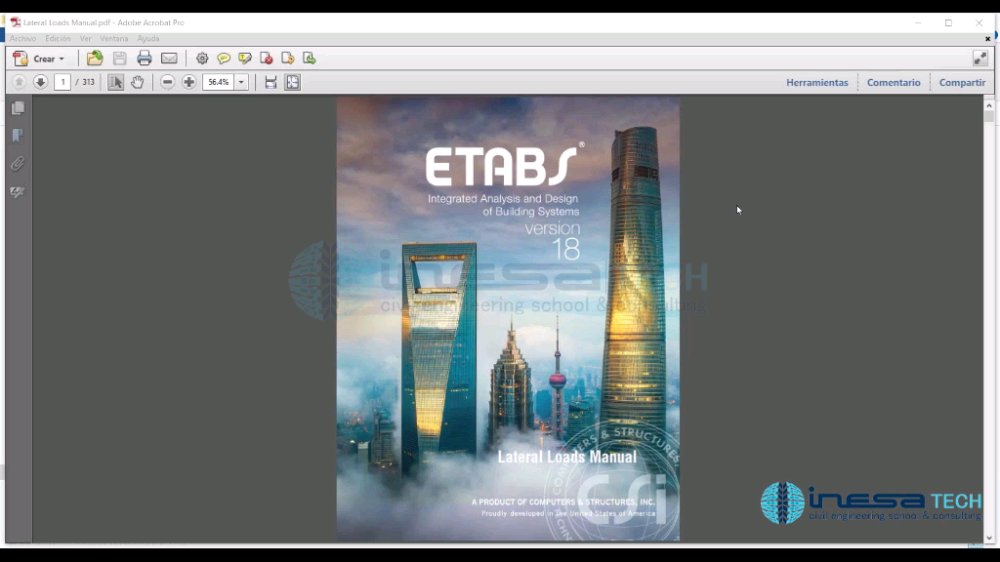Zoom out with minus button

pos(167,82)
